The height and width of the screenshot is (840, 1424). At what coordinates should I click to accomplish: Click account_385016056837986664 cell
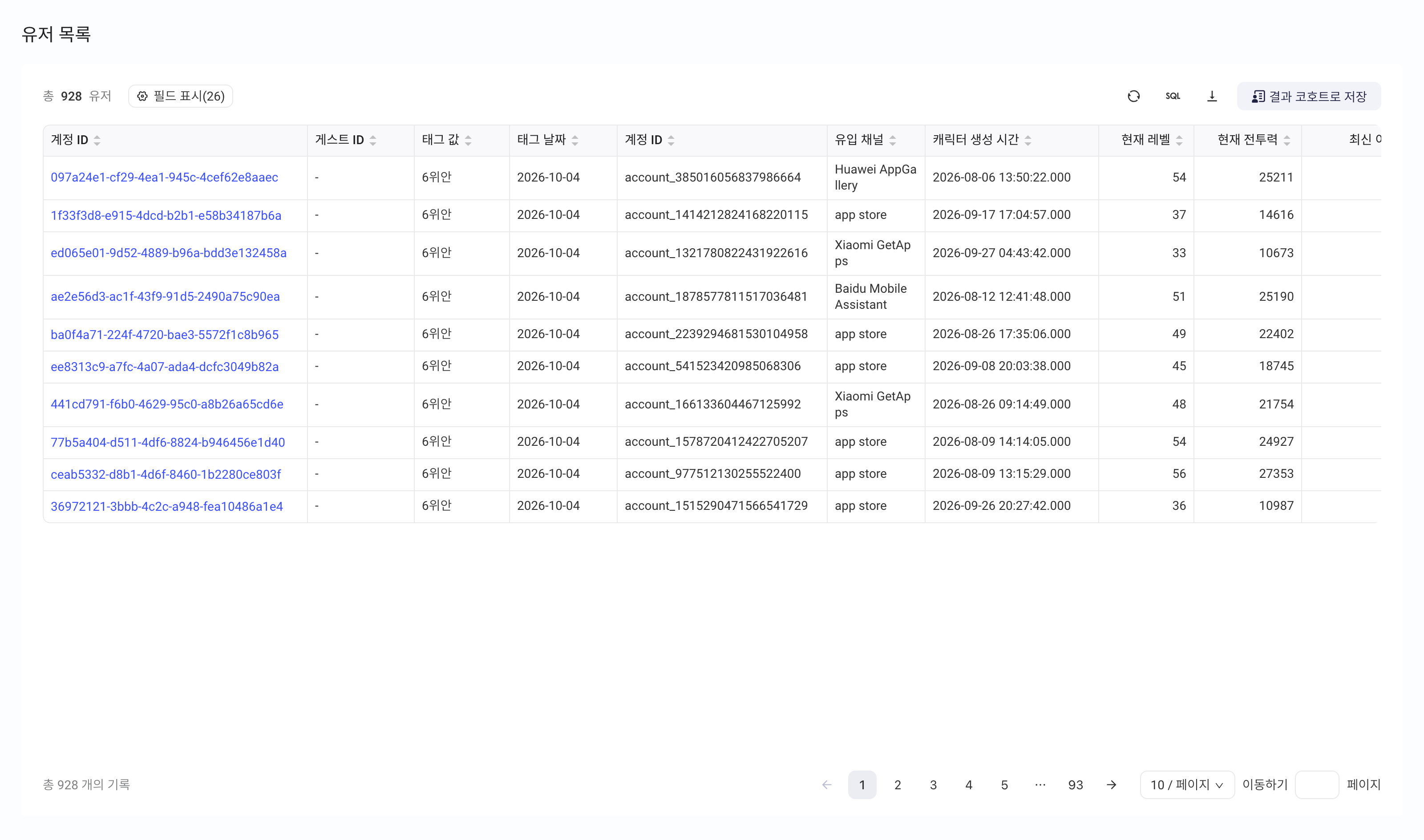712,177
